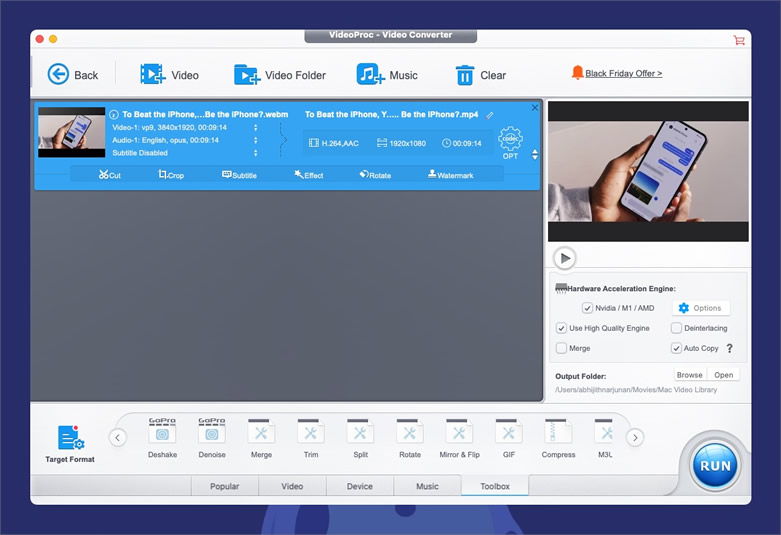The image size is (781, 535).
Task: Reorder item with up-down arrows
Action: coord(535,154)
